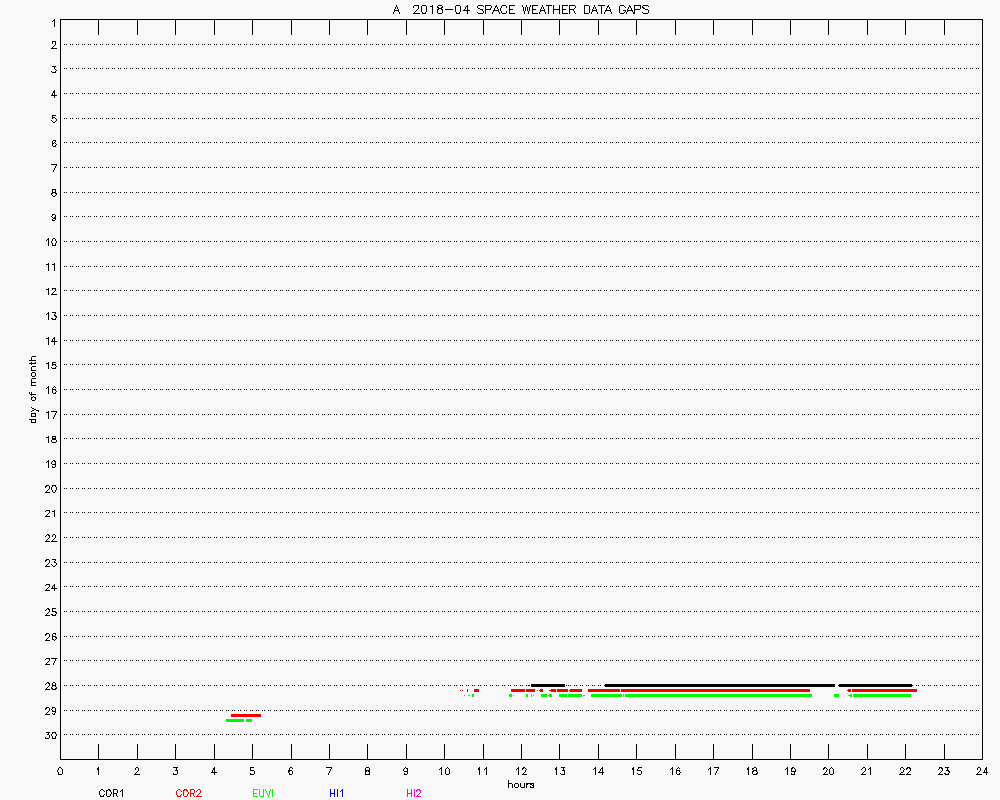Click the hour 24 tick label on x-axis
This screenshot has width=1000, height=800.
pyautogui.click(x=981, y=771)
